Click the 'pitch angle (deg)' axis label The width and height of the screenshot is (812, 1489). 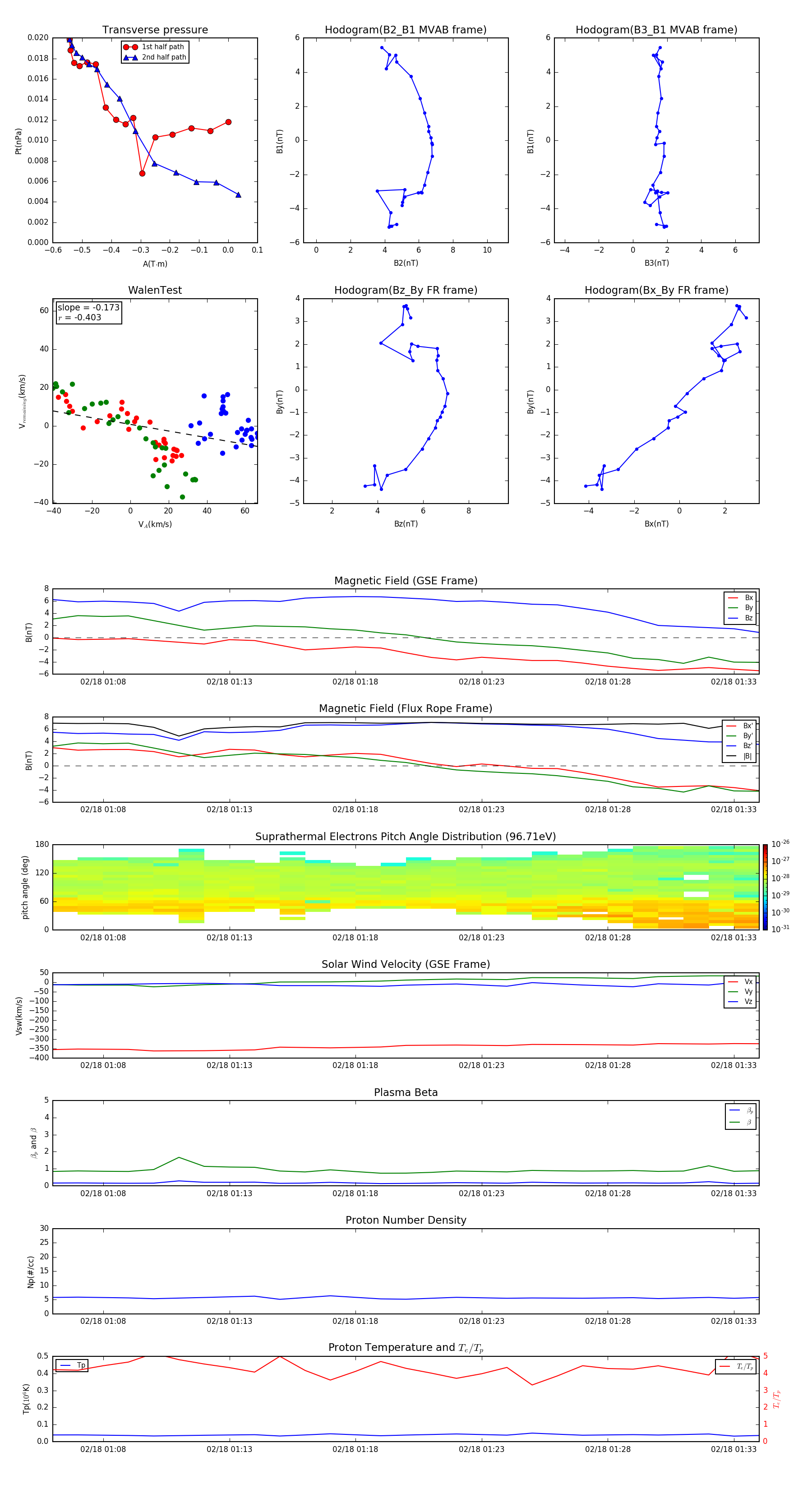click(x=25, y=887)
